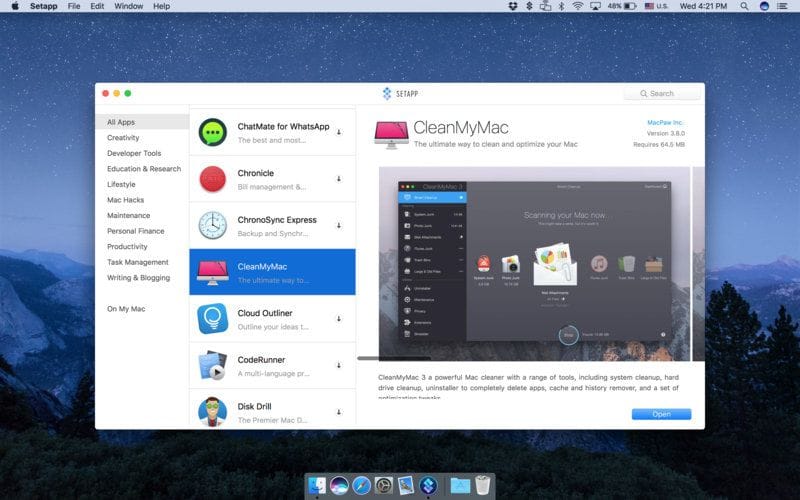Click the Cloud Outliner lightbulb icon
This screenshot has width=800, height=500.
[212, 319]
